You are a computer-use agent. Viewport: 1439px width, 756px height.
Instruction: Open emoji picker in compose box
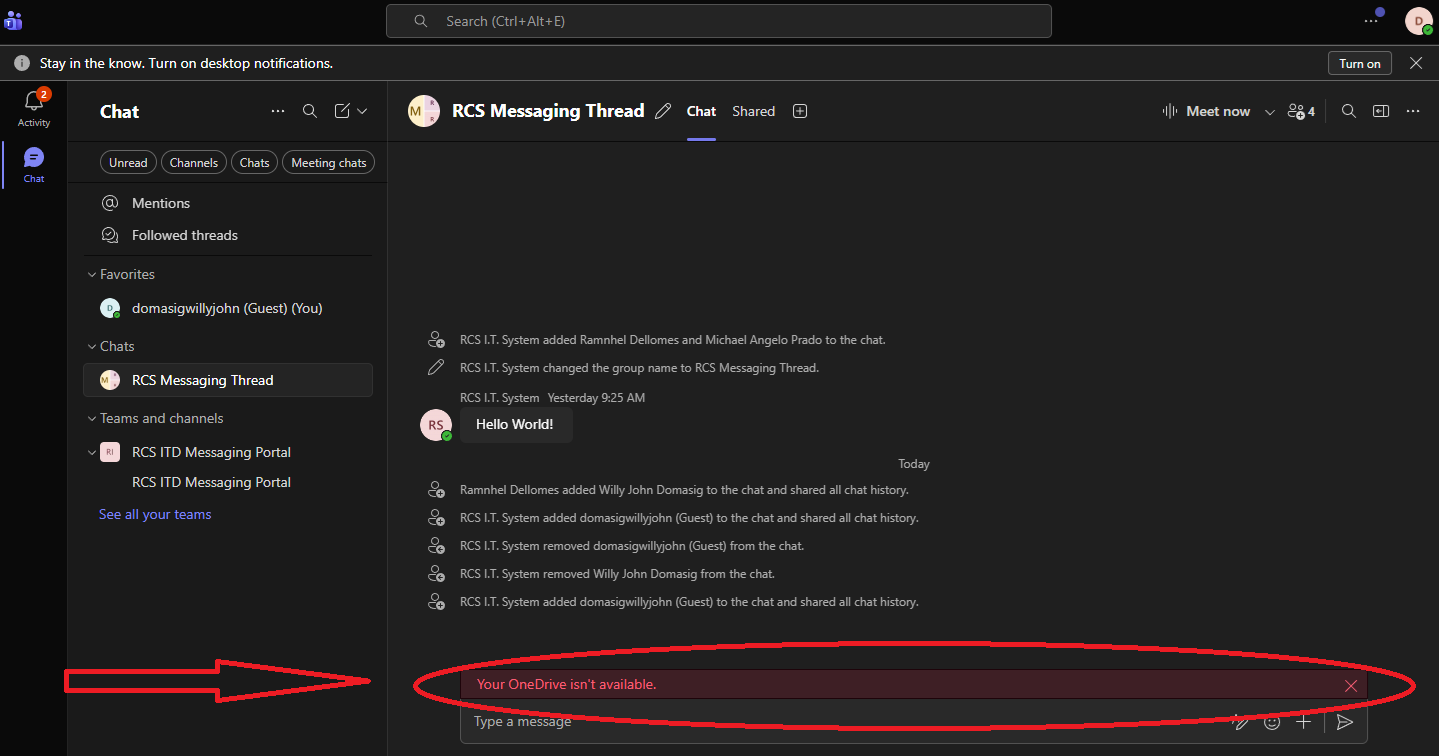[1272, 721]
